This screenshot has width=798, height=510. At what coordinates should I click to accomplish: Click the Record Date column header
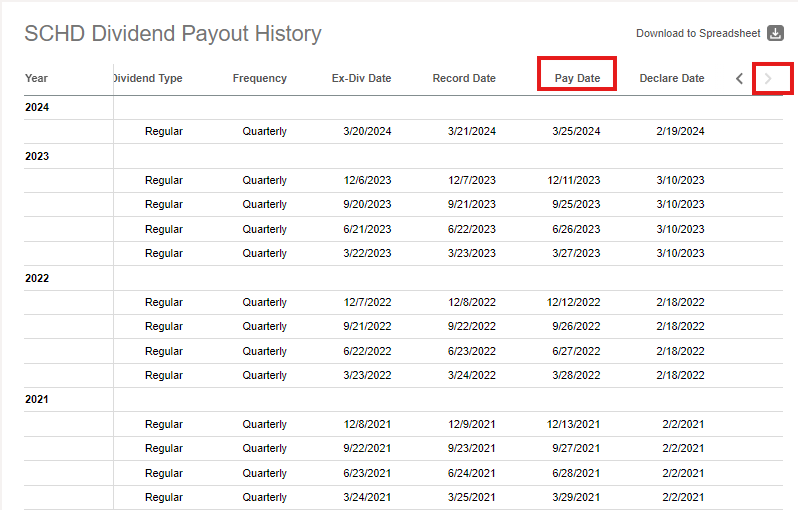click(x=464, y=78)
